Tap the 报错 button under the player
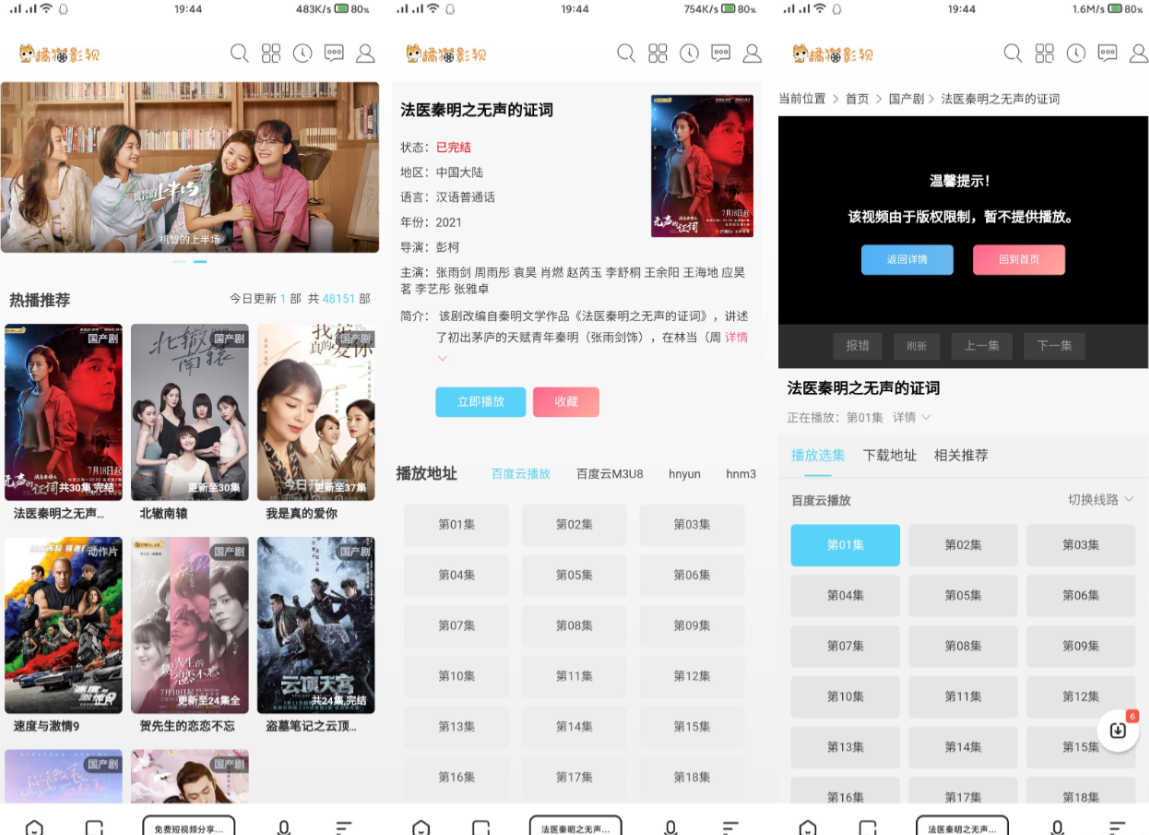This screenshot has height=835, width=1149. pyautogui.click(x=857, y=345)
